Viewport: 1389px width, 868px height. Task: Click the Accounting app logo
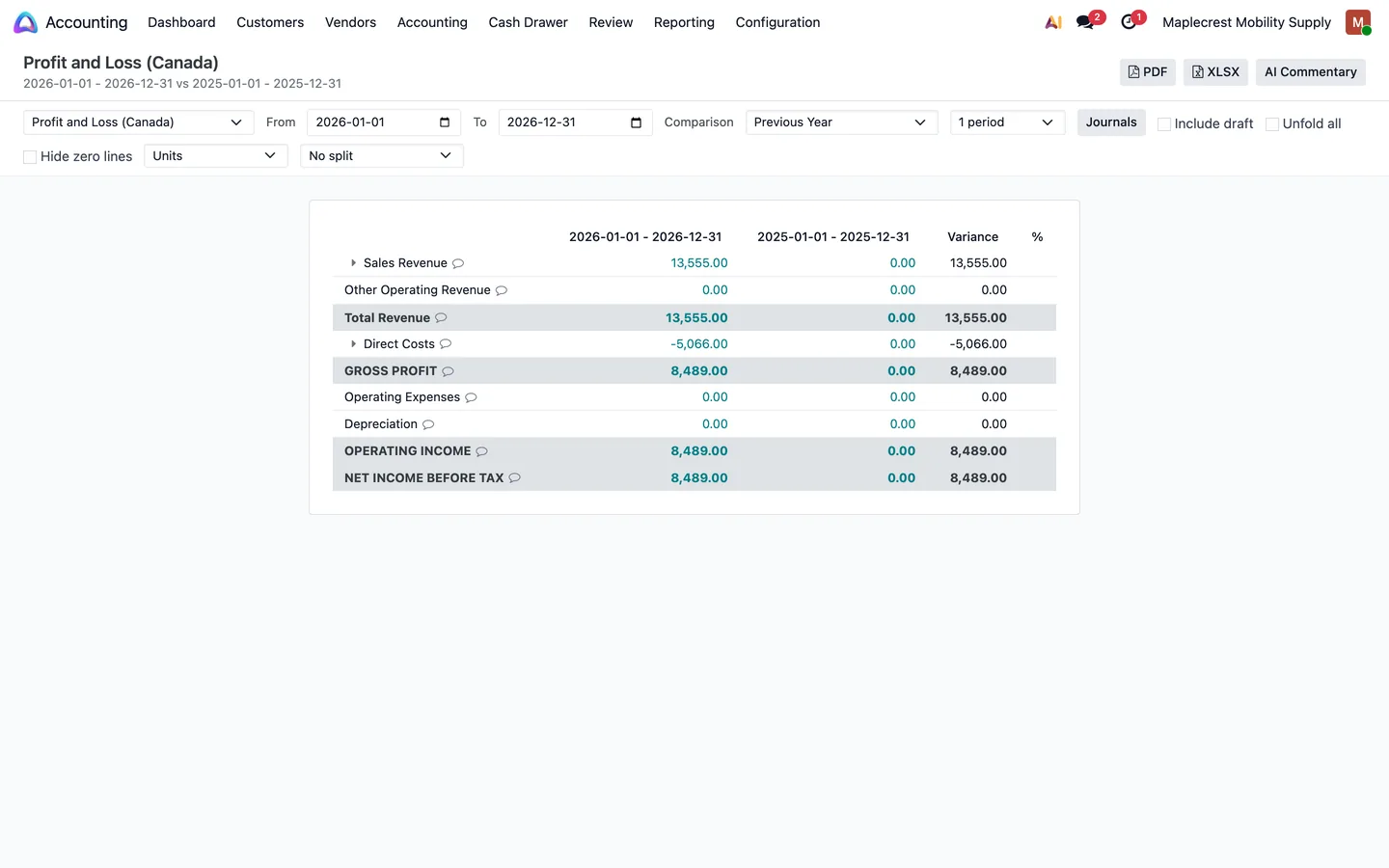tap(26, 22)
